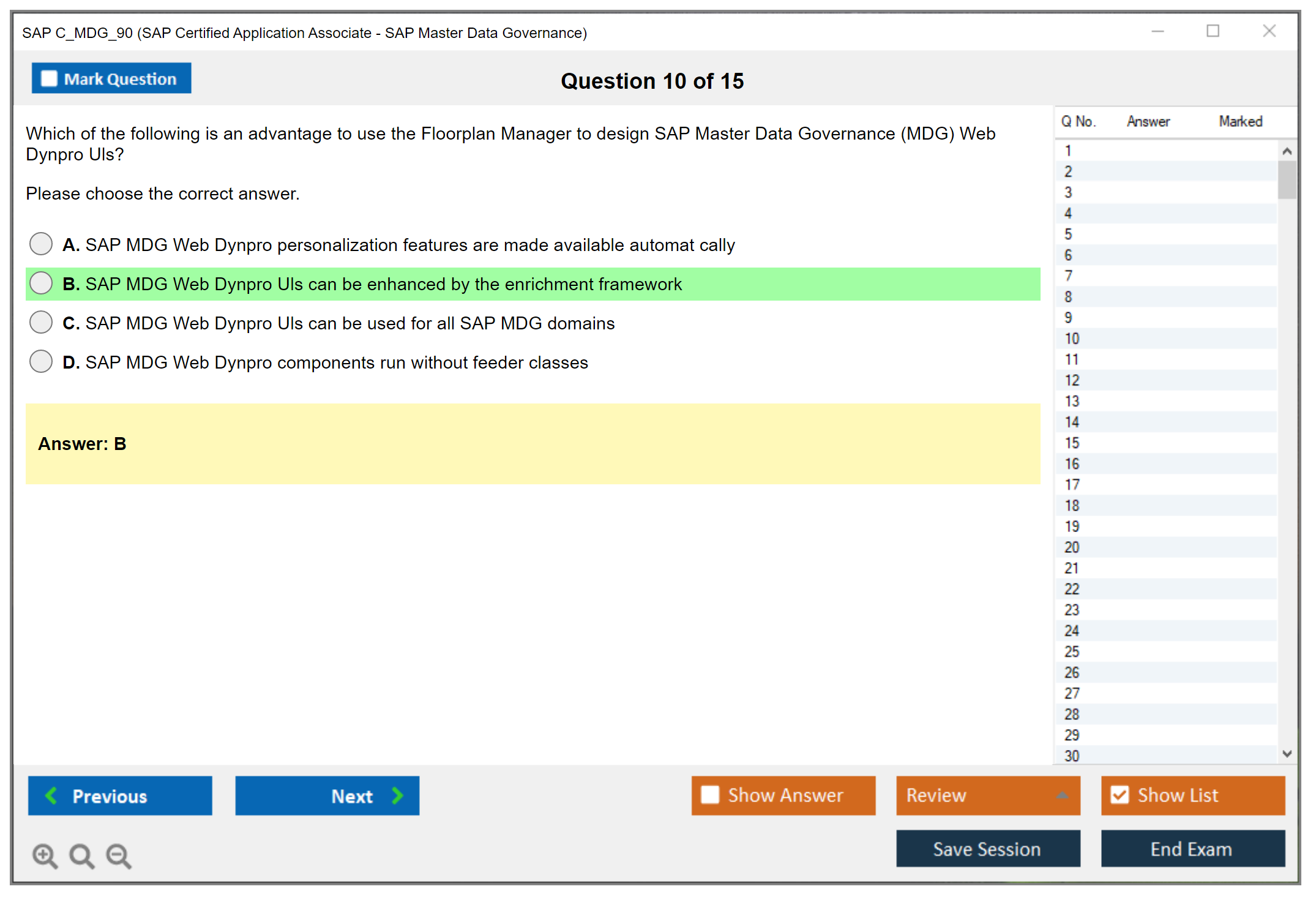Maximize the exam window

pos(1213,31)
